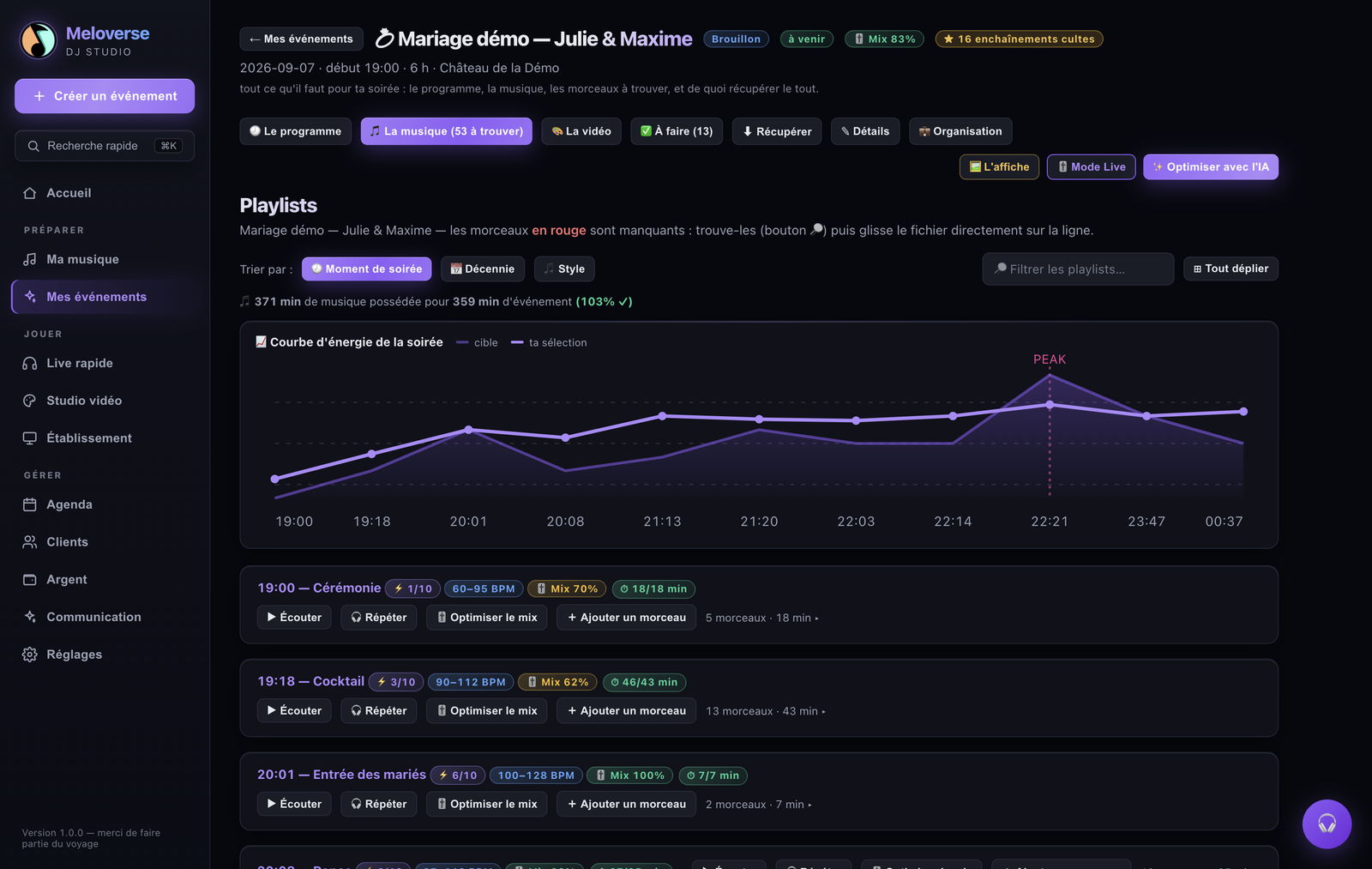Image resolution: width=1372 pixels, height=869 pixels.
Task: Click the 16 enchaînements cultes star badge
Action: [x=1019, y=39]
